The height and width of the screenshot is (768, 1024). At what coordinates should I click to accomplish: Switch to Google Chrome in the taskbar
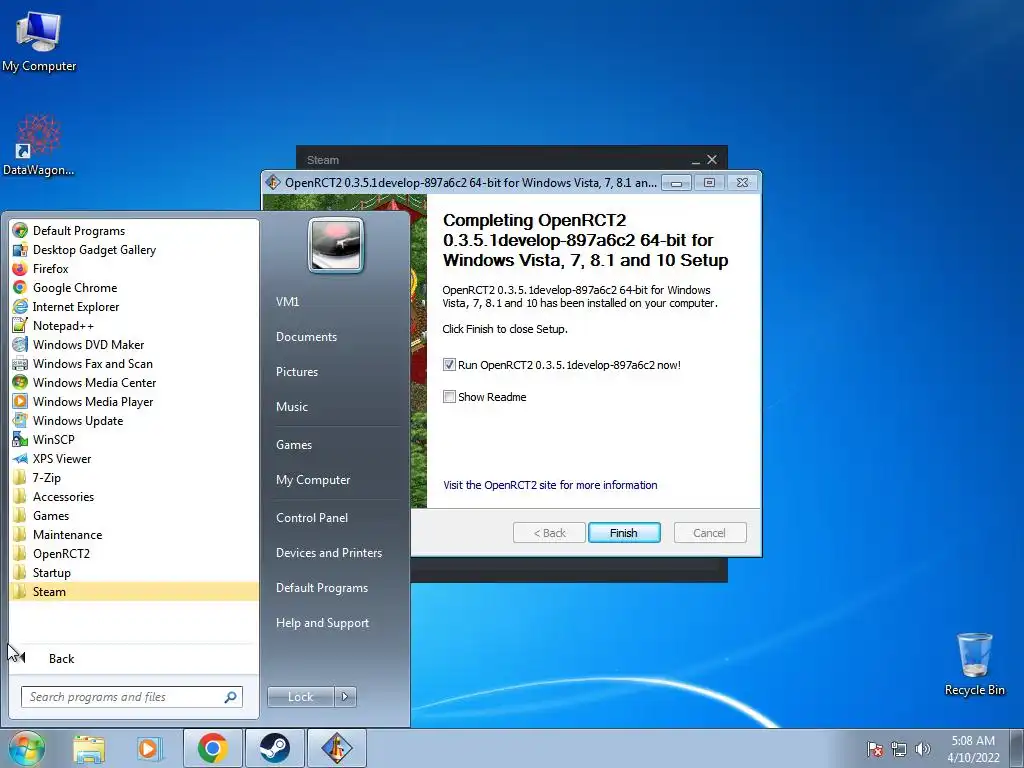(x=212, y=748)
